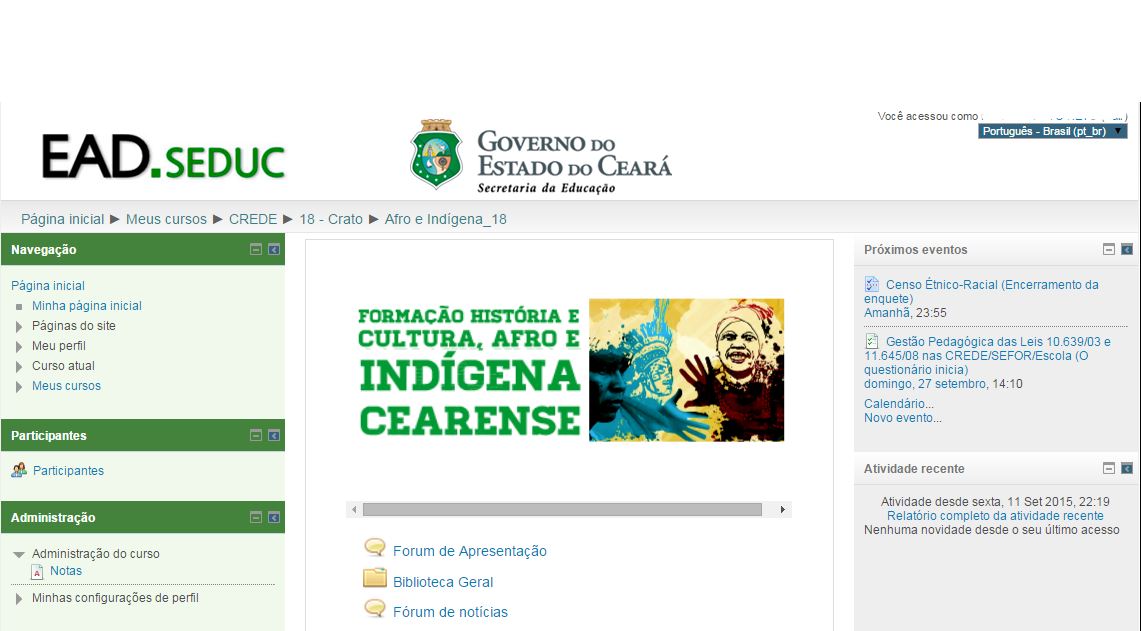
Task: Click the Censo Étnico-Racial event icon
Action: point(871,285)
